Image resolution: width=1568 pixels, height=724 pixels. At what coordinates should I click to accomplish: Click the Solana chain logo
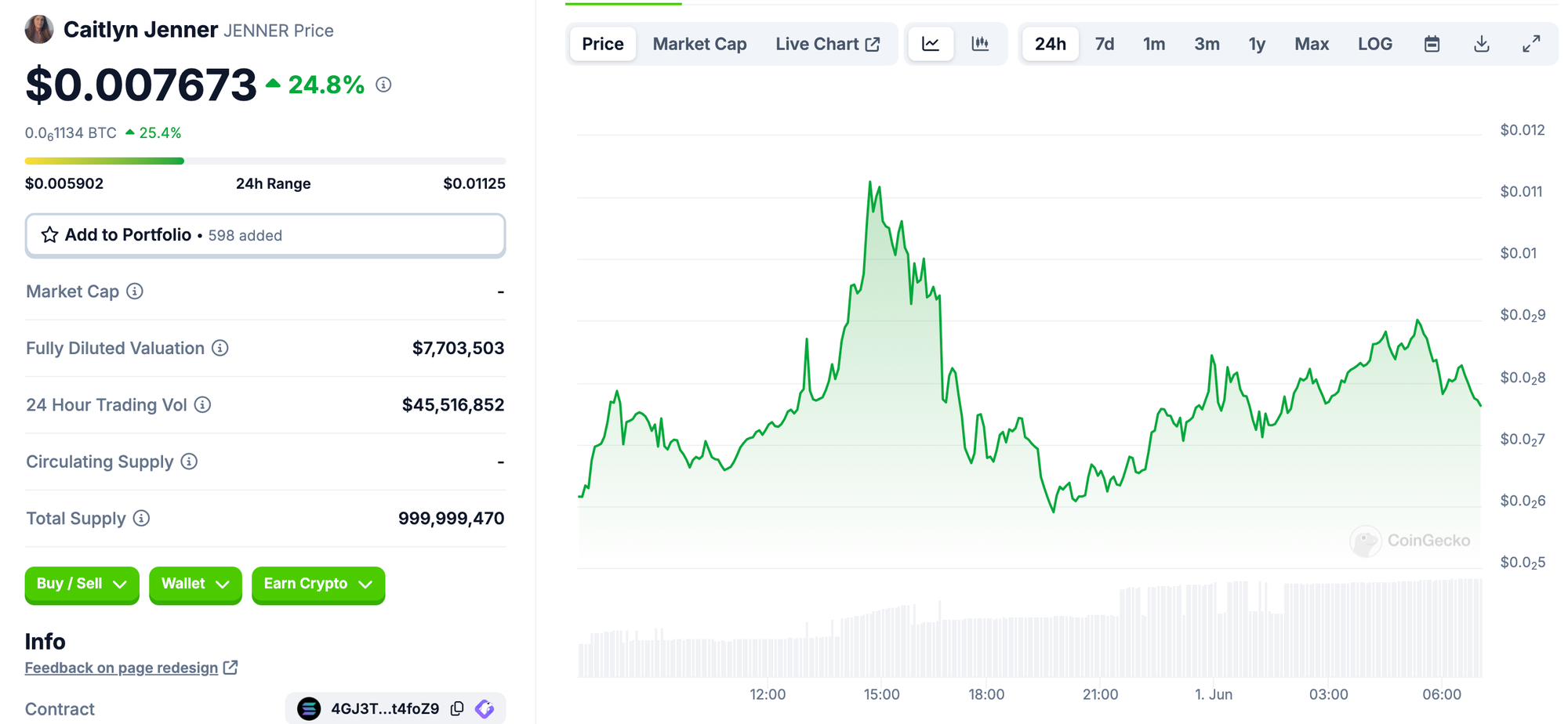point(309,709)
